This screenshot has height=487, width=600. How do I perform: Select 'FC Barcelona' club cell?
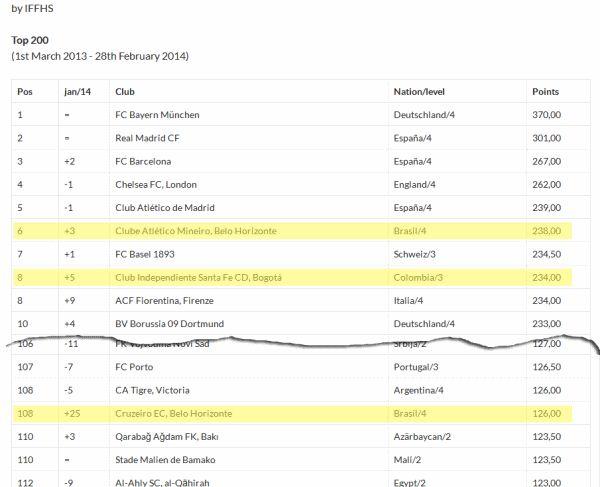pos(143,161)
